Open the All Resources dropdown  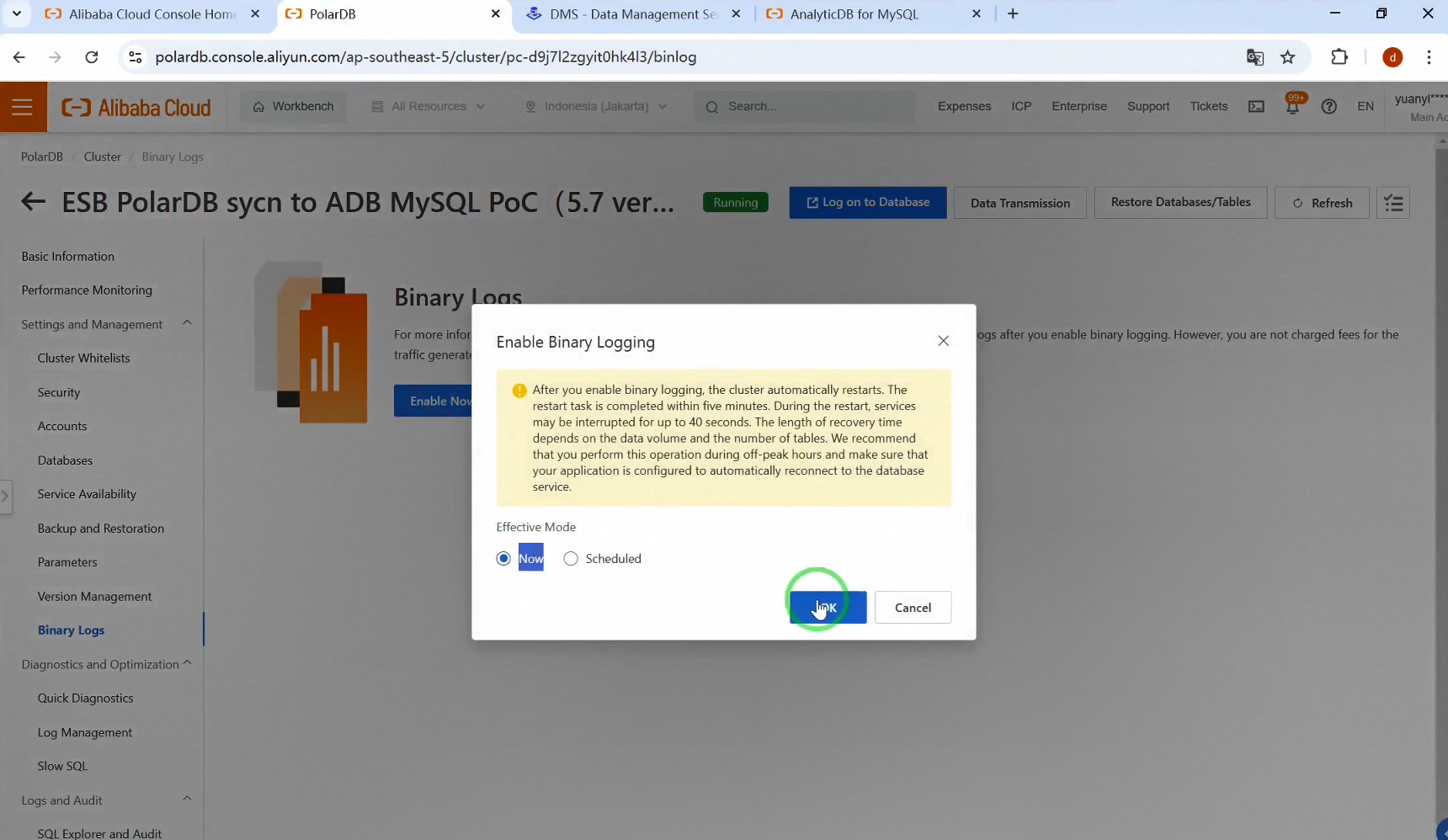(x=429, y=107)
